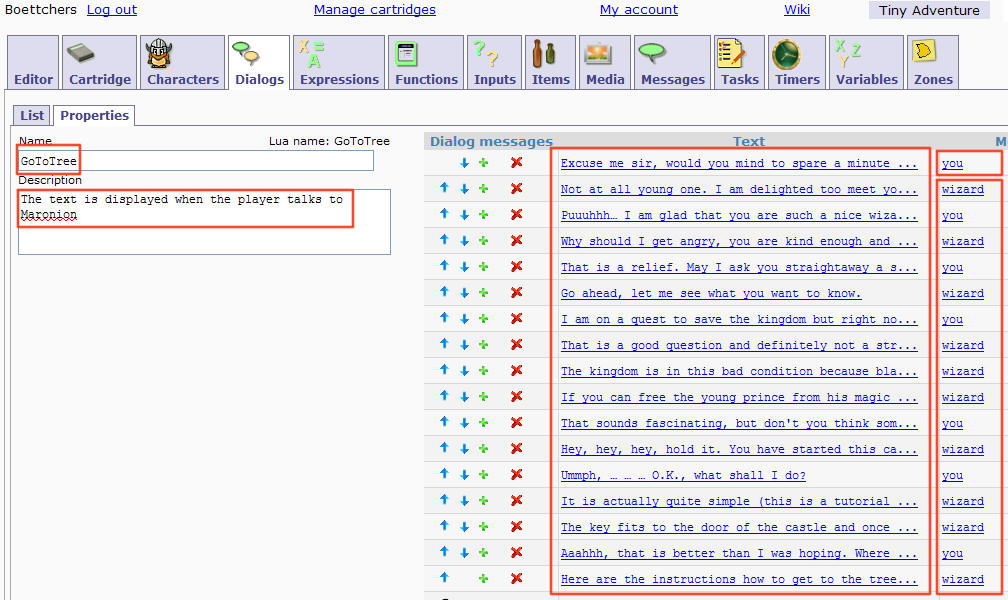This screenshot has width=1008, height=600.
Task: Open the Tasks tab with checklist icon
Action: click(739, 63)
